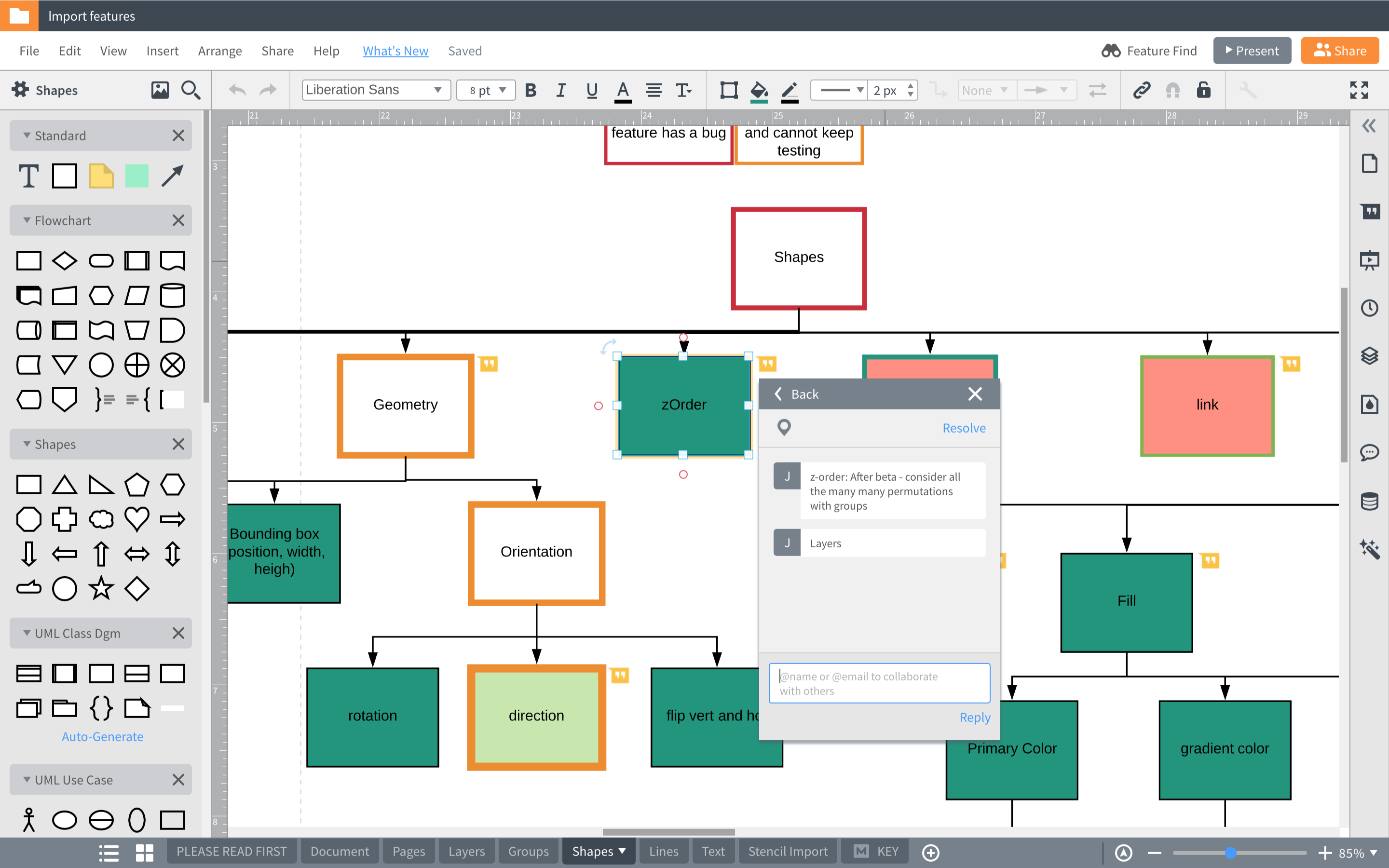Image resolution: width=1389 pixels, height=868 pixels.
Task: Switch to the Stencil Import page tab
Action: tap(788, 851)
